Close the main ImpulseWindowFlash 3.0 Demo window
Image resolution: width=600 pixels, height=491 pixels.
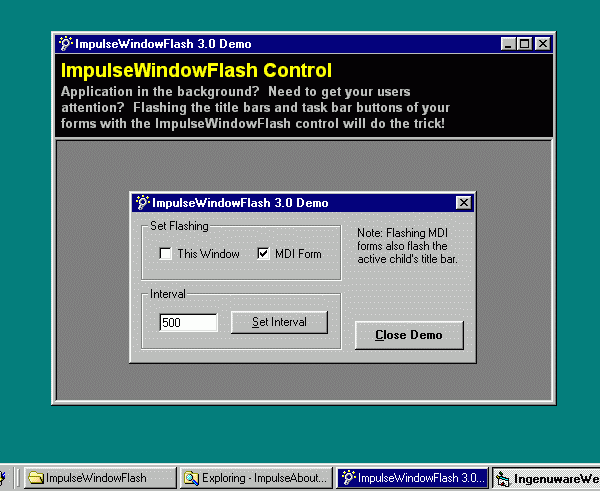click(543, 44)
